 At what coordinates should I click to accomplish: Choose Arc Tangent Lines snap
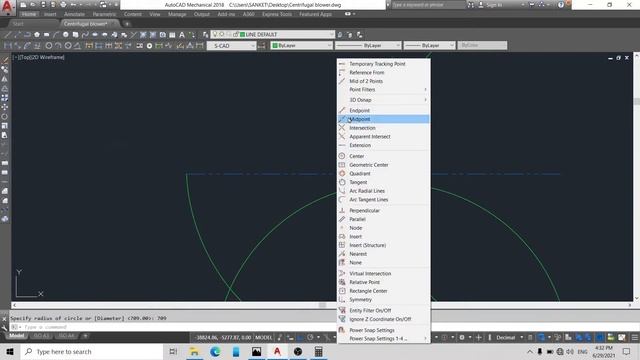[x=383, y=200]
